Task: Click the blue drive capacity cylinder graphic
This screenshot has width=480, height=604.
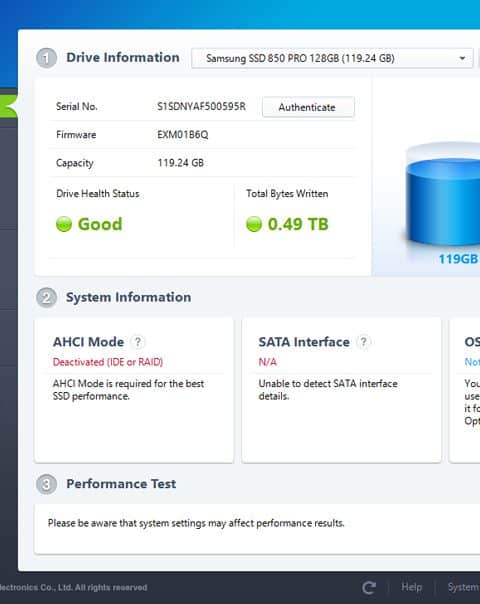Action: 443,196
